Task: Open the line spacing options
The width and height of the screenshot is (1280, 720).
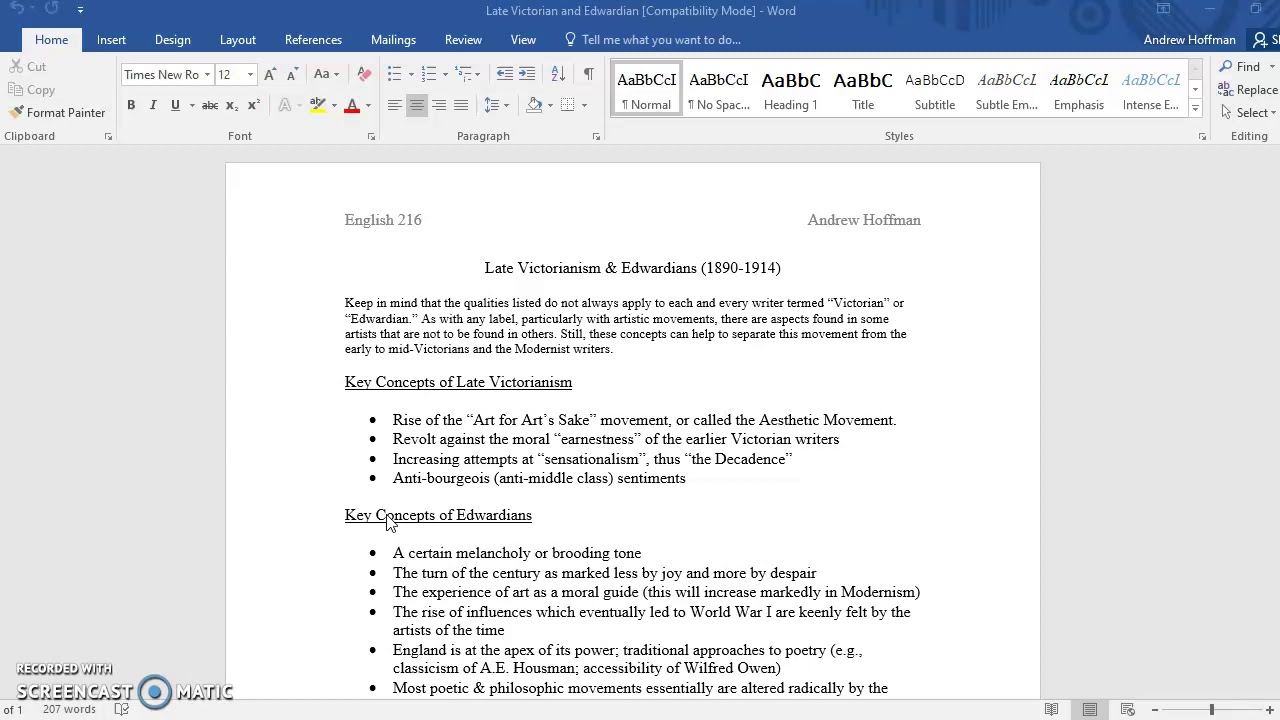Action: point(496,105)
